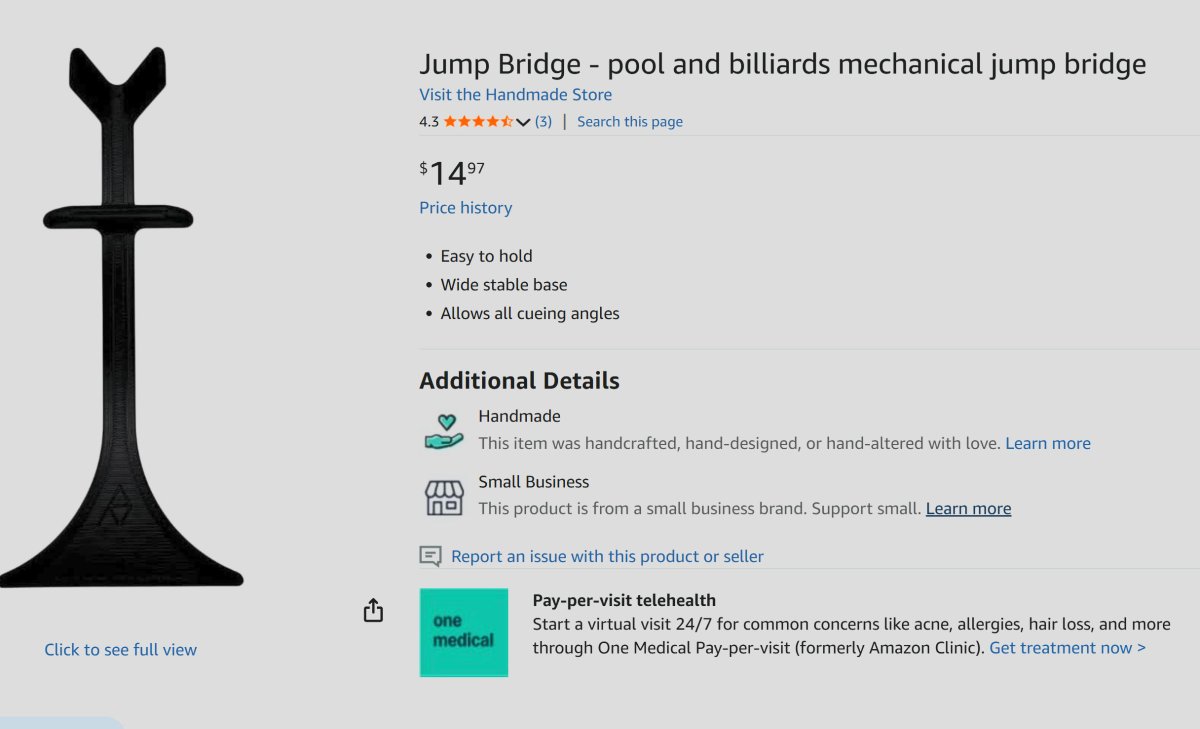Click Learn more about Handmade items
Screen dimensions: 1200x729
pyautogui.click(x=1047, y=443)
